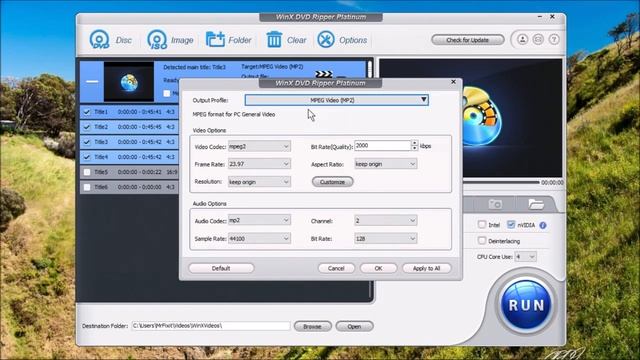Clear the loaded title list
The image size is (640, 360).
286,40
